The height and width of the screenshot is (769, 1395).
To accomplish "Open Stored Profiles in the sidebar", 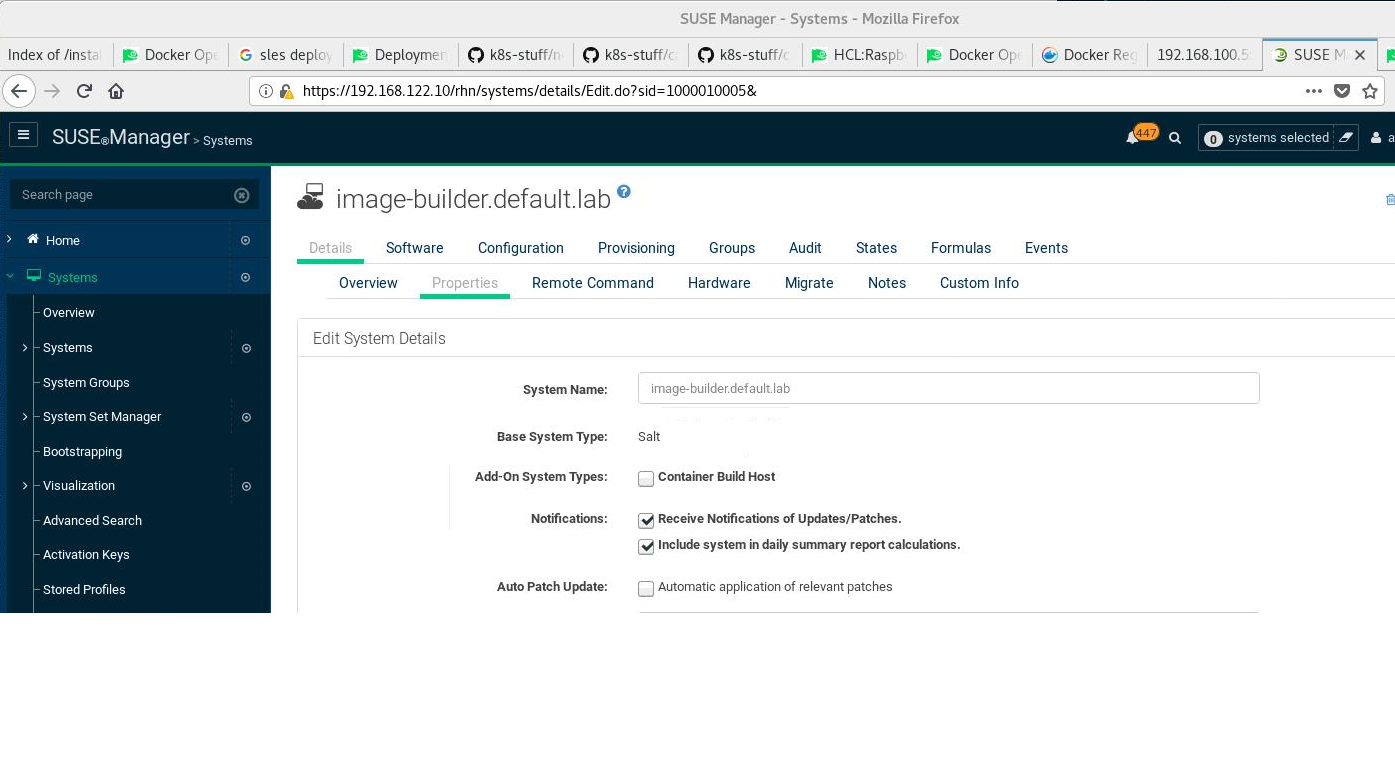I will pyautogui.click(x=84, y=589).
